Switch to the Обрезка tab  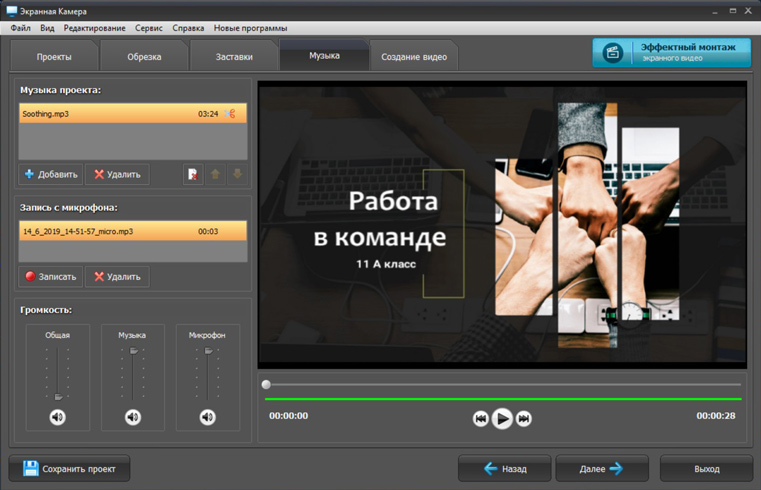point(144,57)
